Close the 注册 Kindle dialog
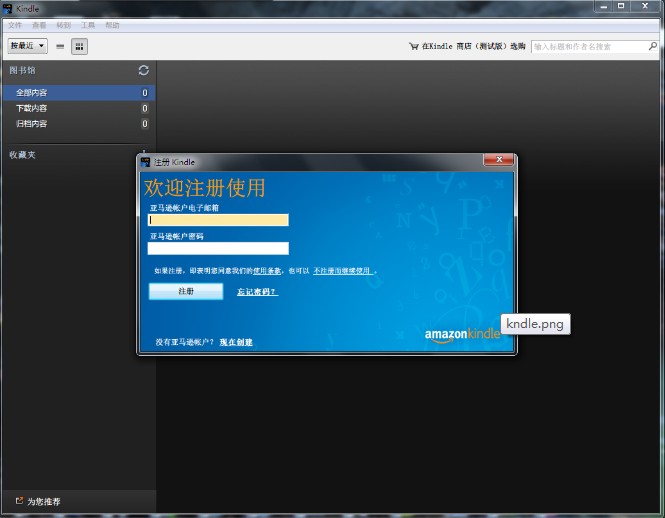The width and height of the screenshot is (665, 518). pyautogui.click(x=497, y=160)
